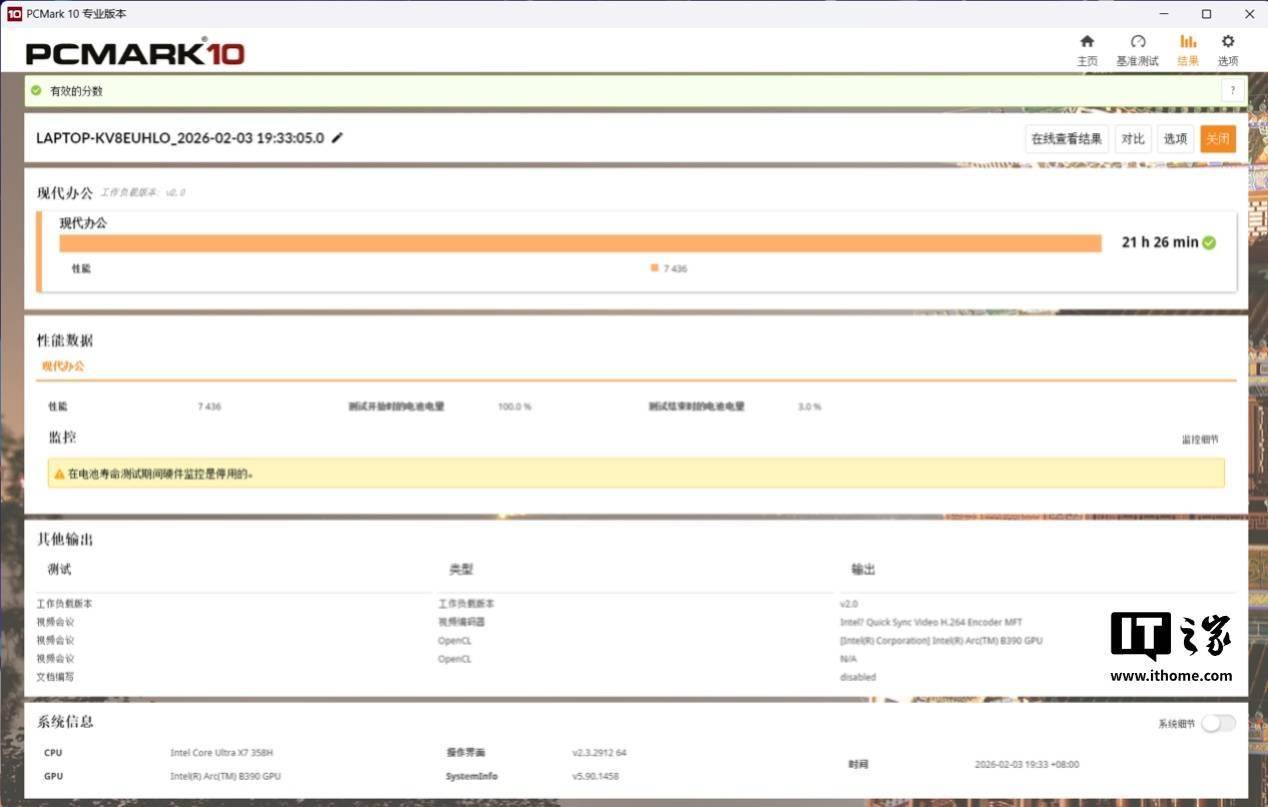Click the green checkmark beside 21 h 26 min
This screenshot has width=1268, height=807.
click(1209, 242)
